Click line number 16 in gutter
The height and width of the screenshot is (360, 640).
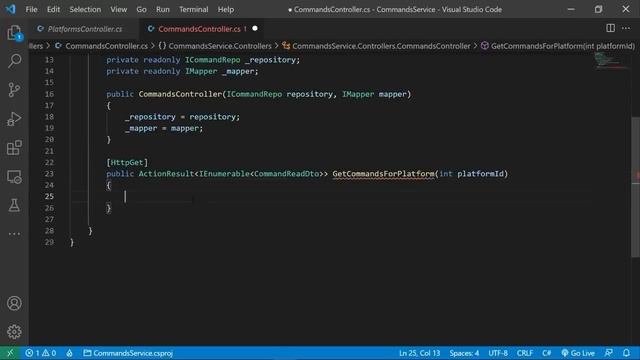pyautogui.click(x=49, y=94)
